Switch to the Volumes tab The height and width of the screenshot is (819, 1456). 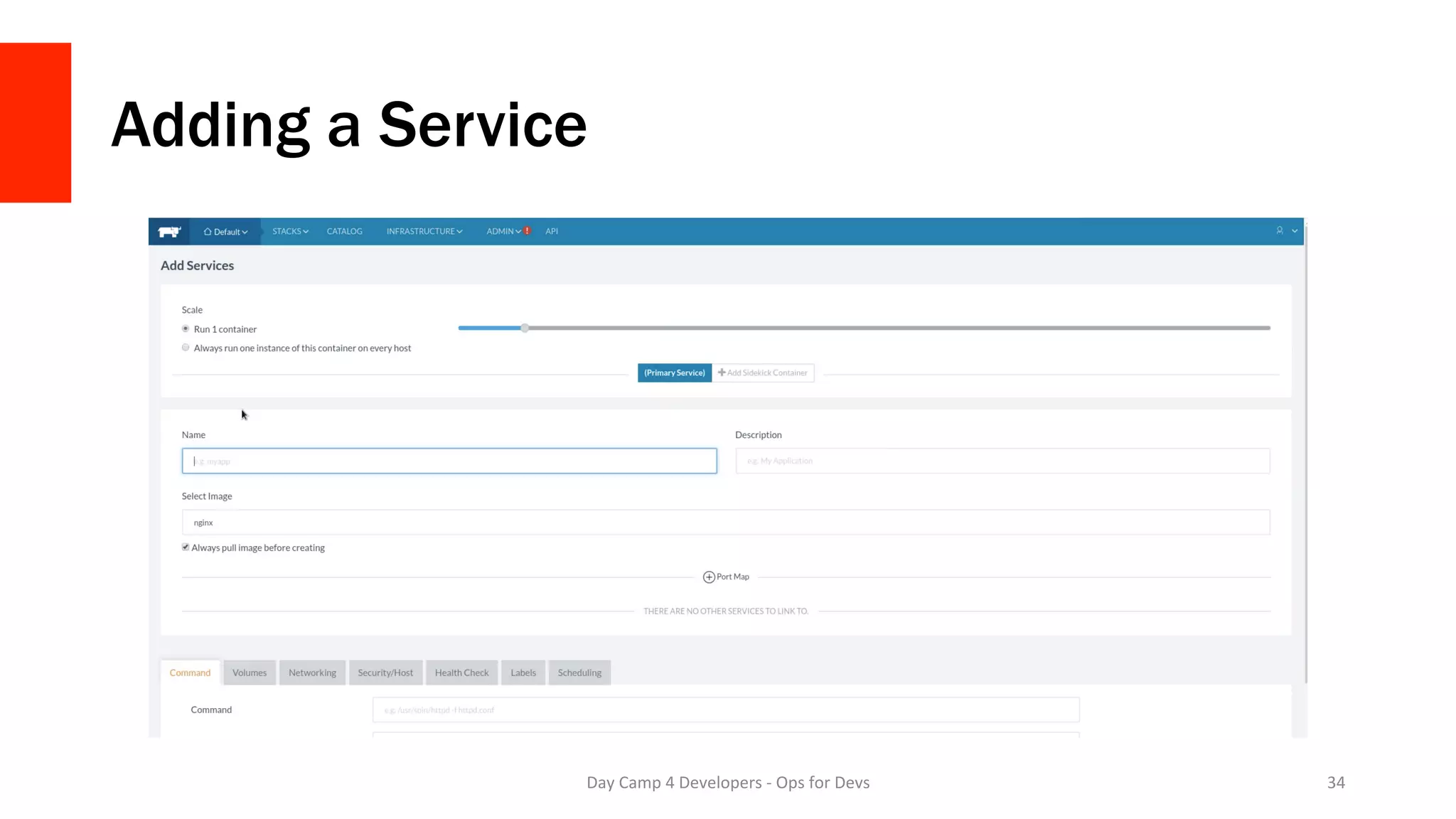pos(250,673)
